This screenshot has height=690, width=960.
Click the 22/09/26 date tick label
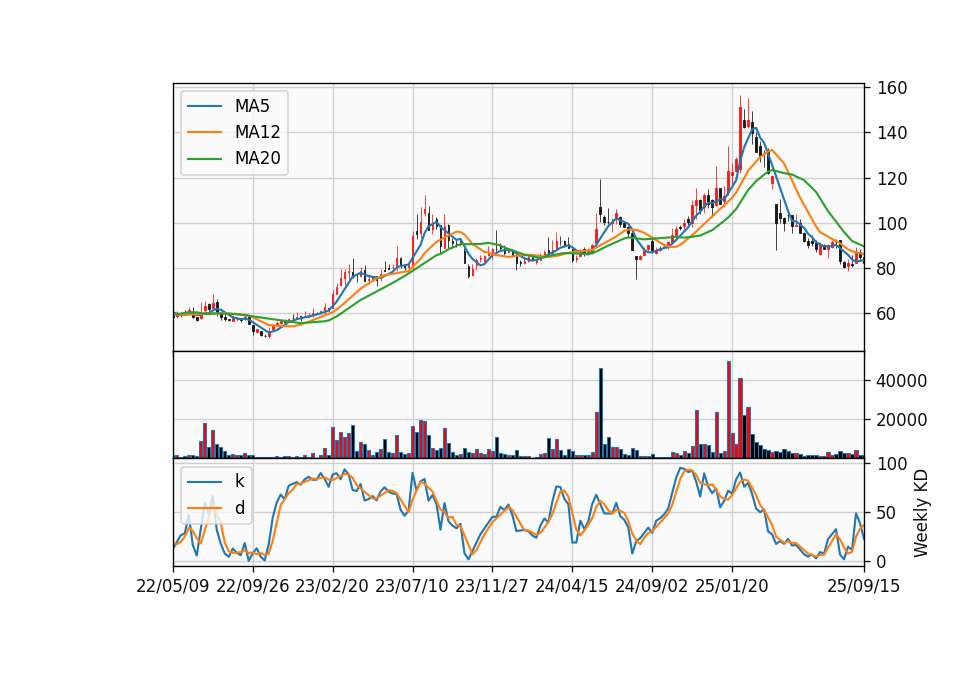253,586
